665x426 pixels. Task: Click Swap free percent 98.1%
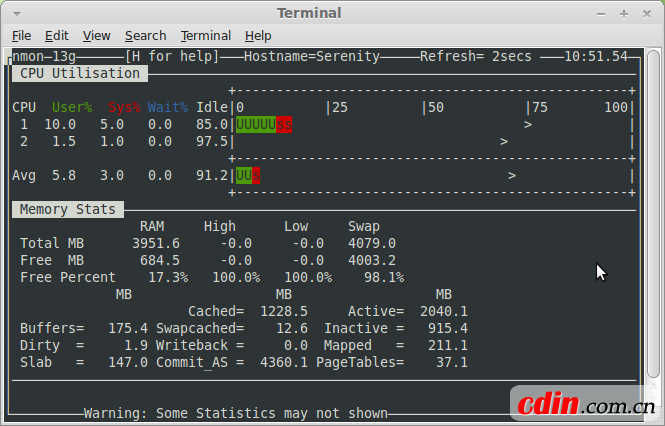[x=384, y=277]
